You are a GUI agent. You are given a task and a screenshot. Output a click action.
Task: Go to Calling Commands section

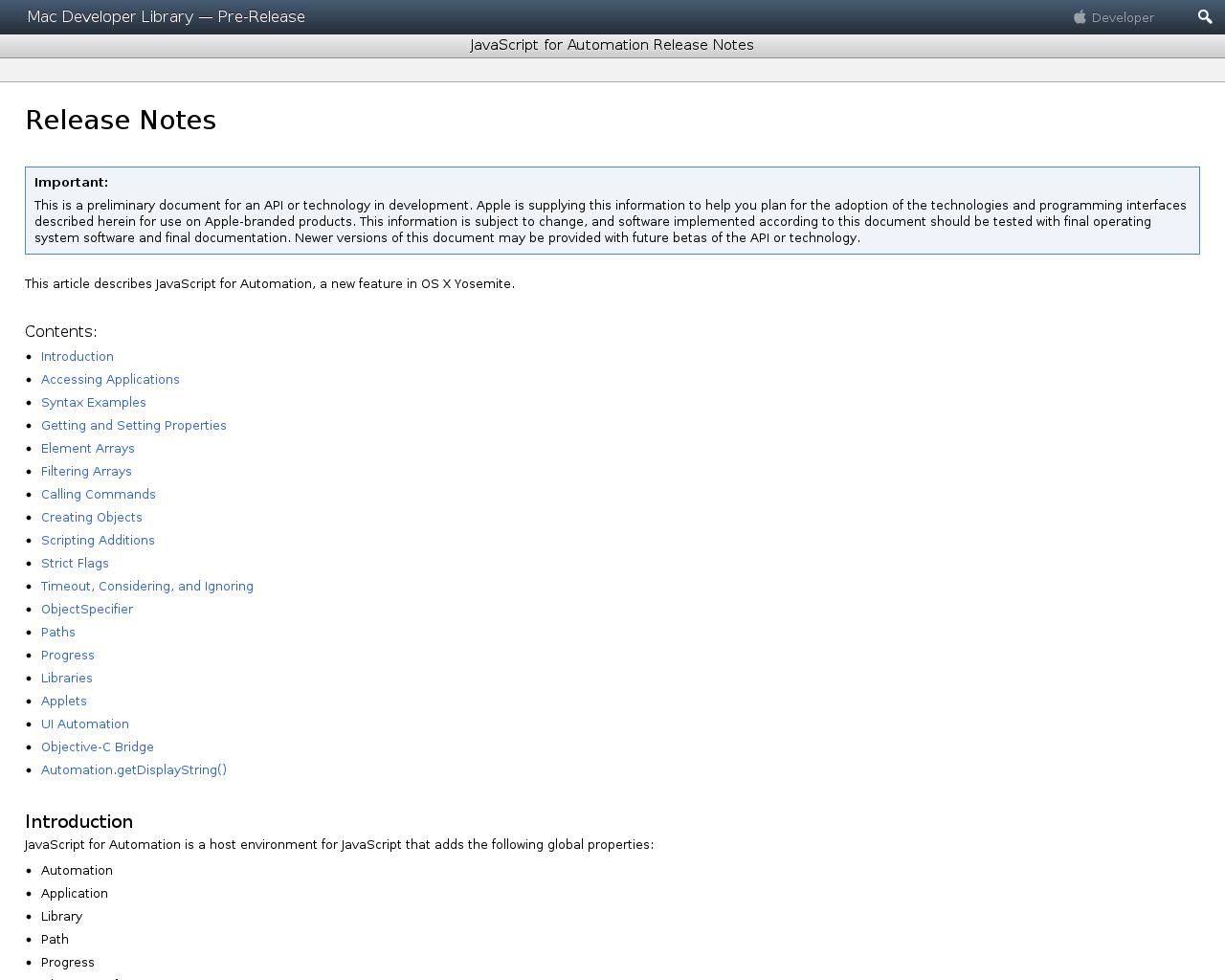(x=99, y=494)
